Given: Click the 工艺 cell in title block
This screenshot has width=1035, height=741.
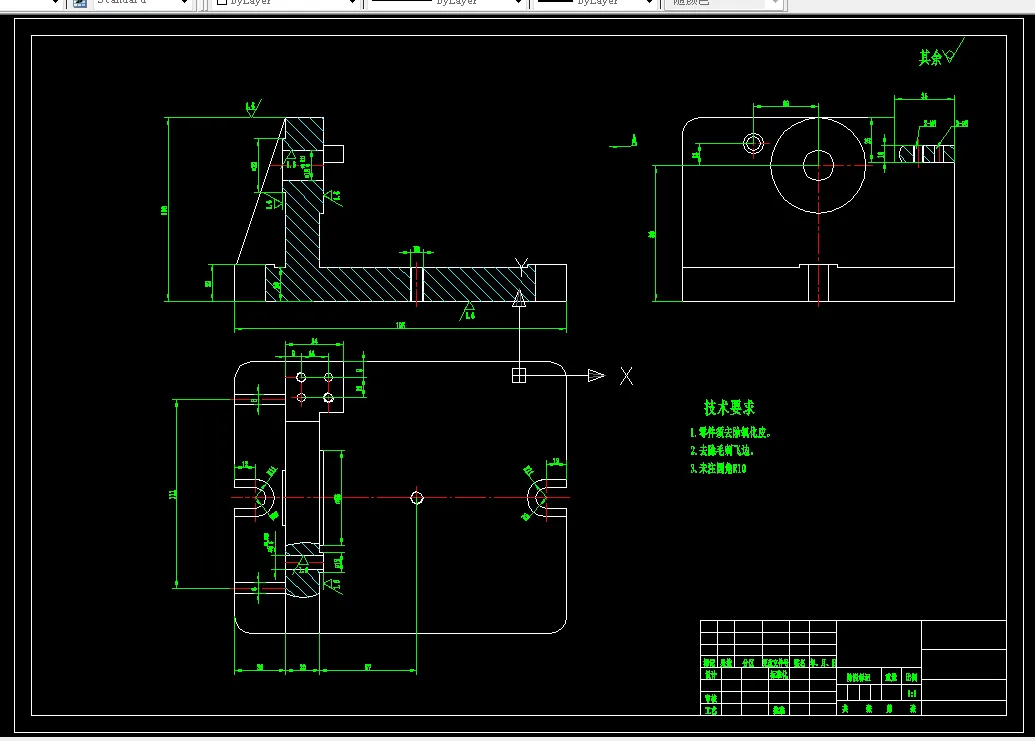Looking at the screenshot, I should 710,711.
